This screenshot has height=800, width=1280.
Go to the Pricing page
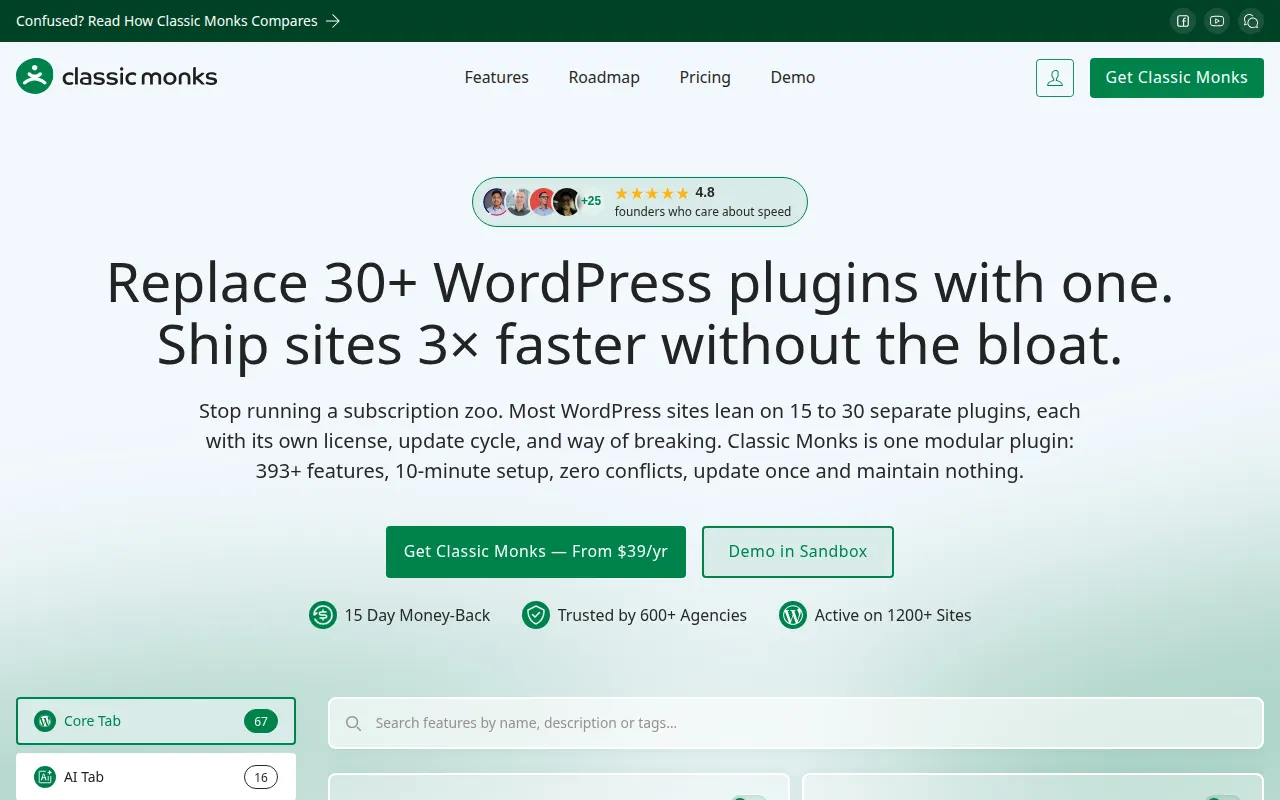(x=705, y=77)
